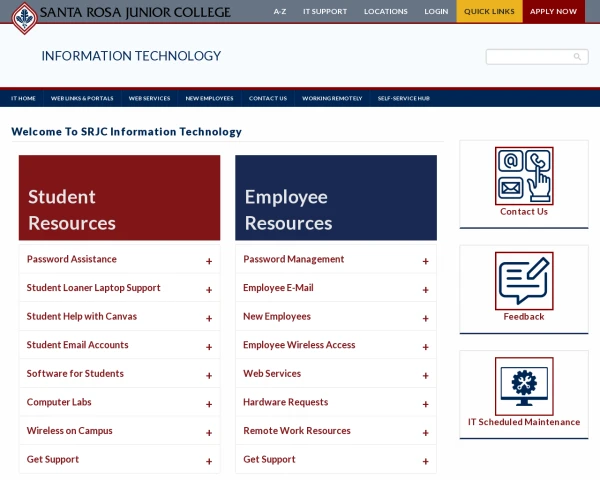Expand plus icon beside Password Management
Image resolution: width=600 pixels, height=480 pixels.
(x=426, y=261)
